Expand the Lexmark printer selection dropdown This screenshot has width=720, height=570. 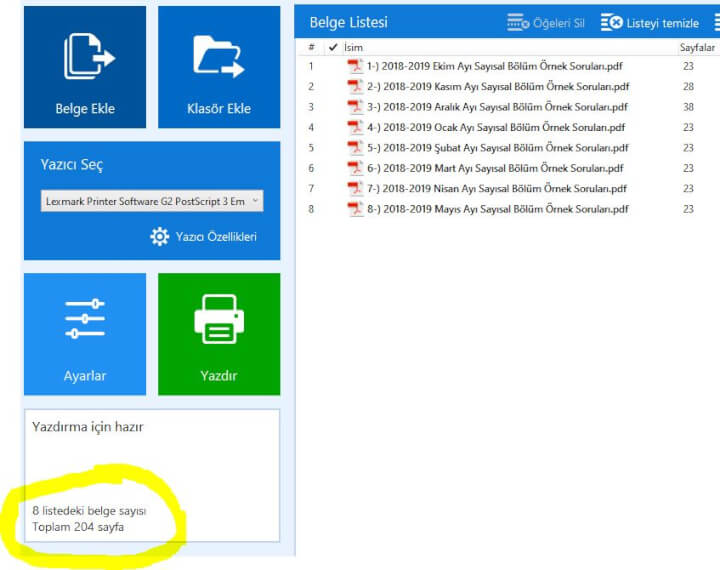[x=152, y=201]
